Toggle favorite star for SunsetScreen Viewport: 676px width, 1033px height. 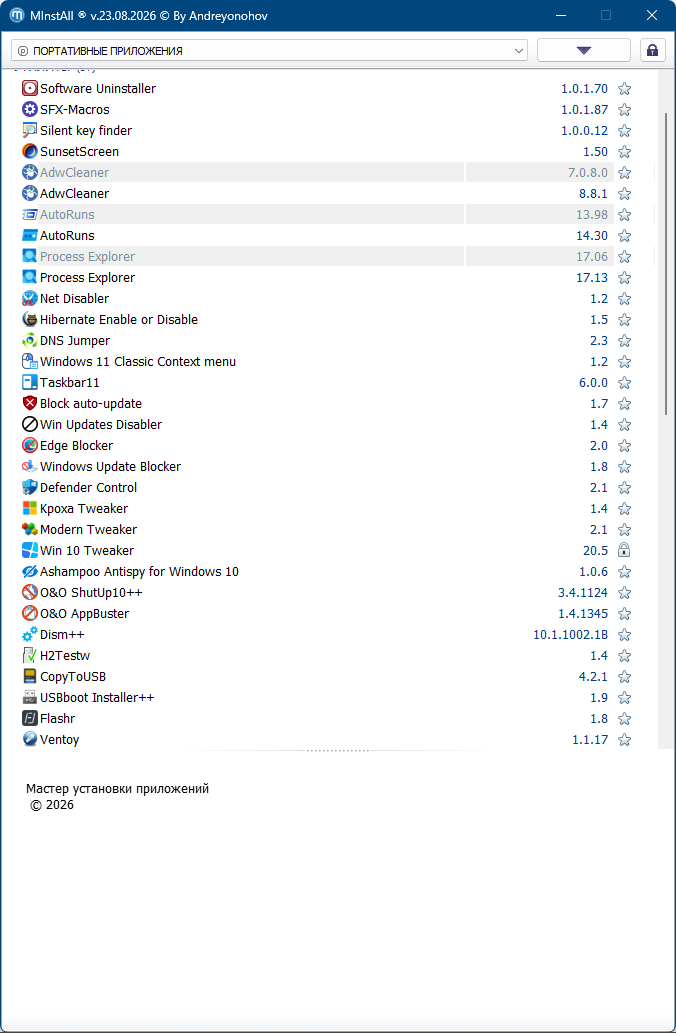click(x=625, y=152)
